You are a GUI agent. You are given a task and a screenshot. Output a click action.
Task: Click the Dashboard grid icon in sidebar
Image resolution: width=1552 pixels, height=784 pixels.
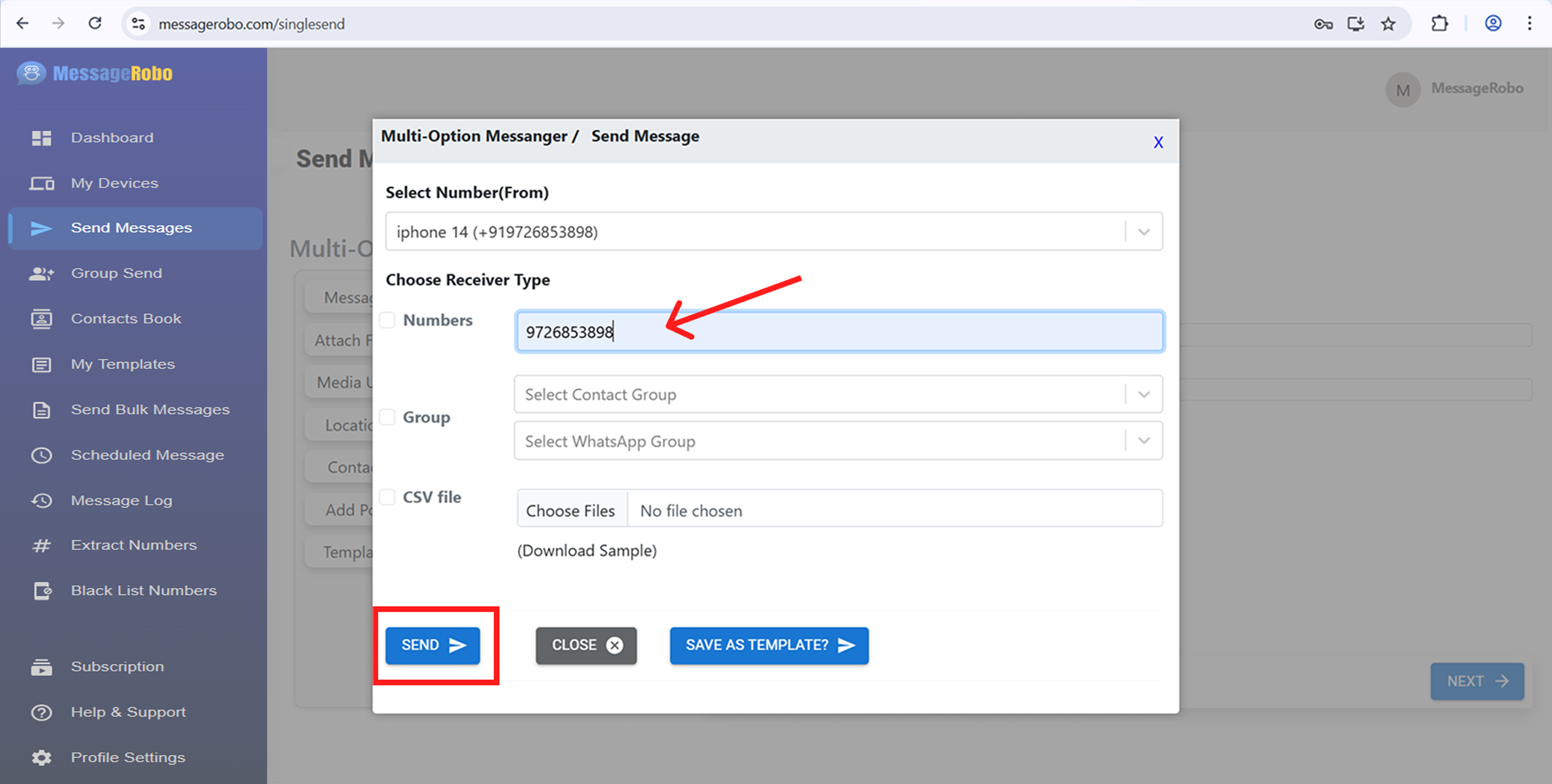(x=41, y=138)
